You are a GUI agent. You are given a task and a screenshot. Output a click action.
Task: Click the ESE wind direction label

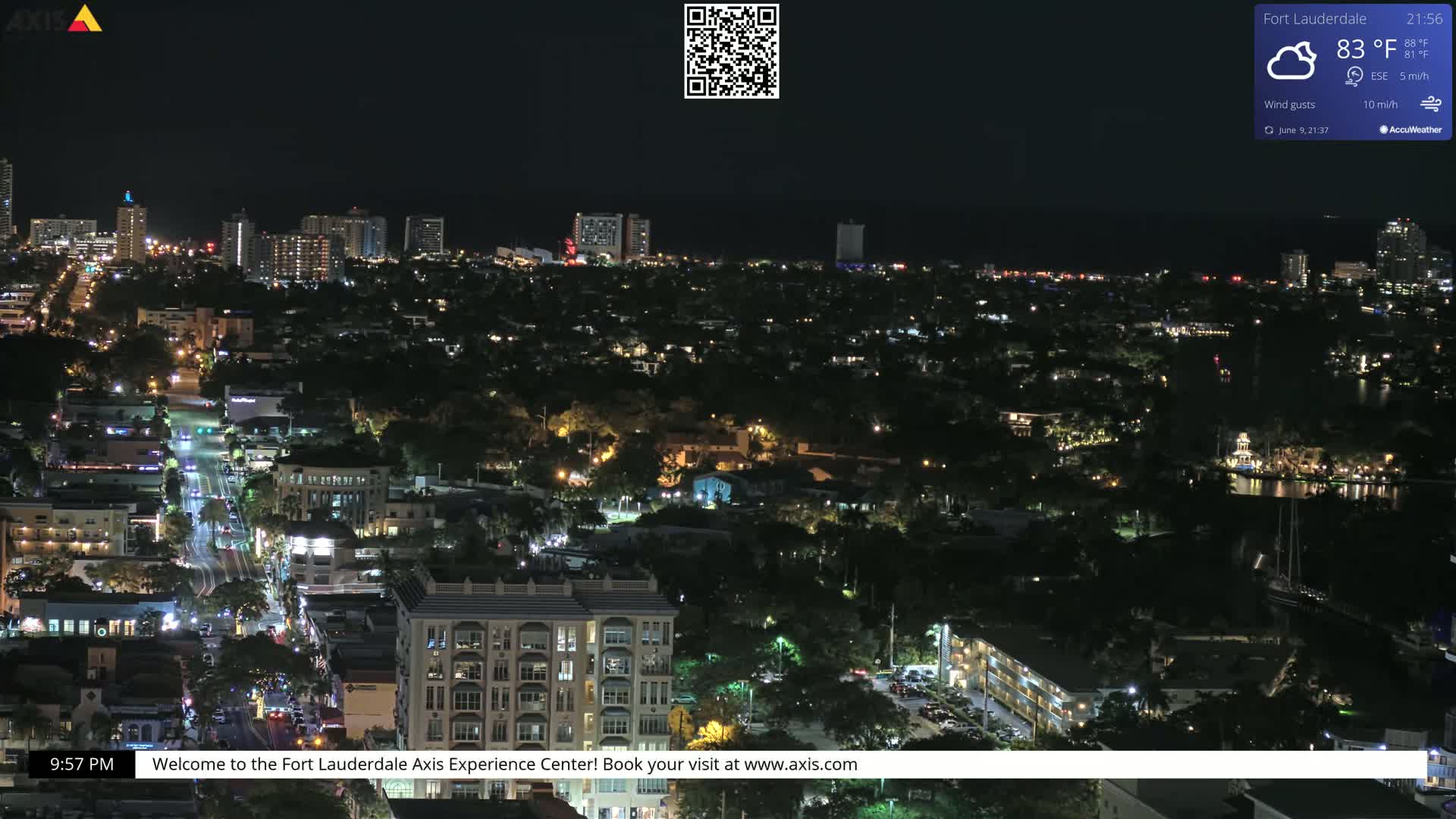[x=1379, y=76]
